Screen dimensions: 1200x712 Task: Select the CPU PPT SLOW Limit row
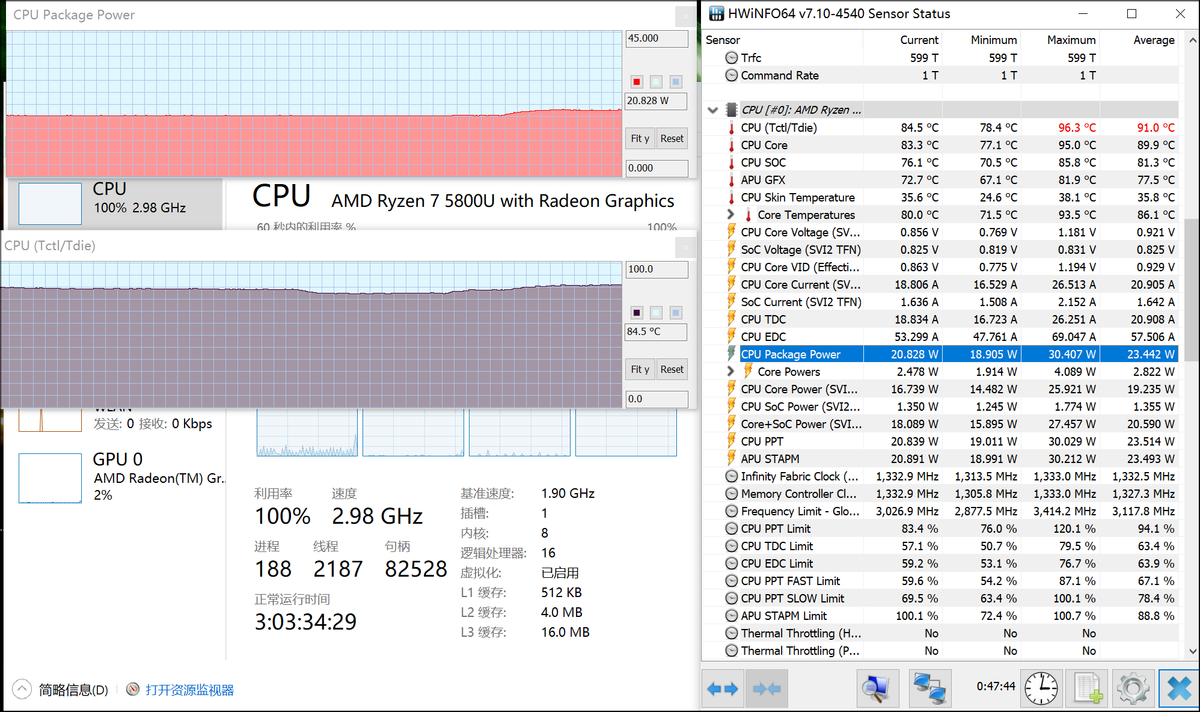pyautogui.click(x=940, y=598)
